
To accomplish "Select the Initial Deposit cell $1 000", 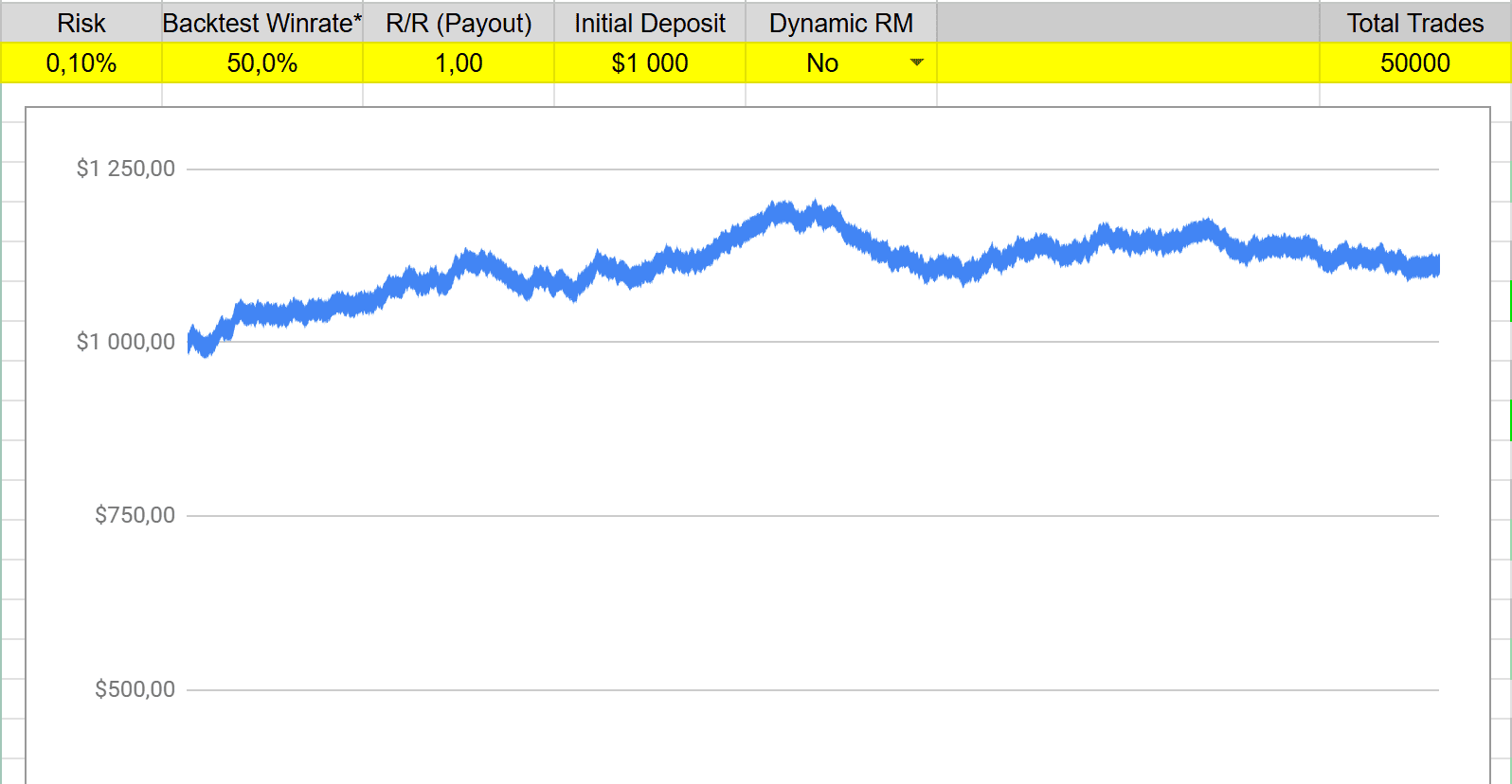I will [650, 63].
